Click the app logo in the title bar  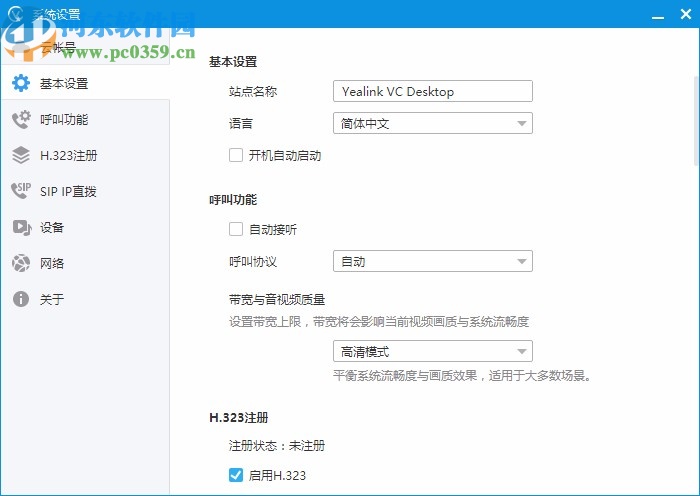[x=16, y=13]
